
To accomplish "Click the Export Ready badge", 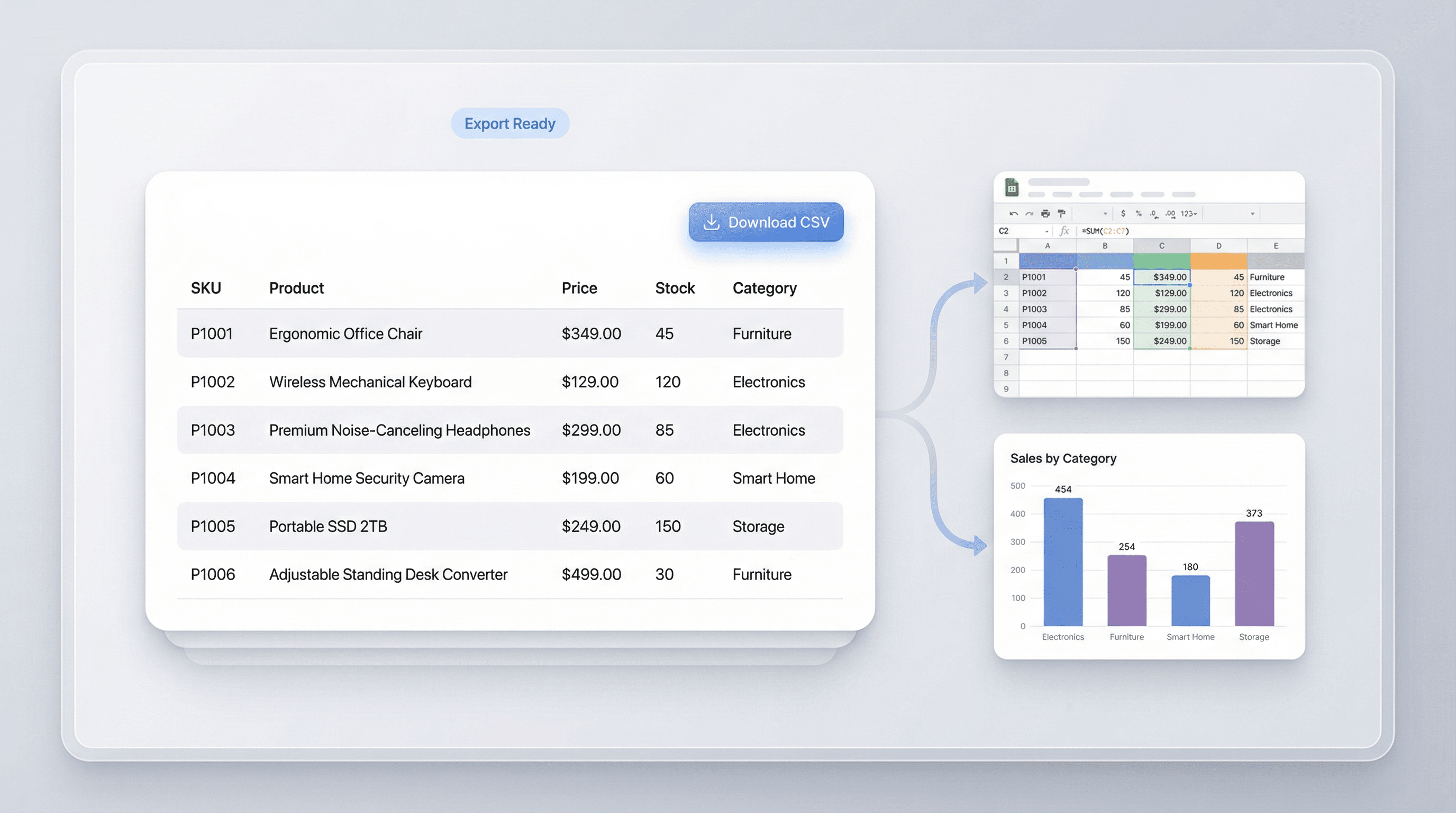I will (510, 123).
